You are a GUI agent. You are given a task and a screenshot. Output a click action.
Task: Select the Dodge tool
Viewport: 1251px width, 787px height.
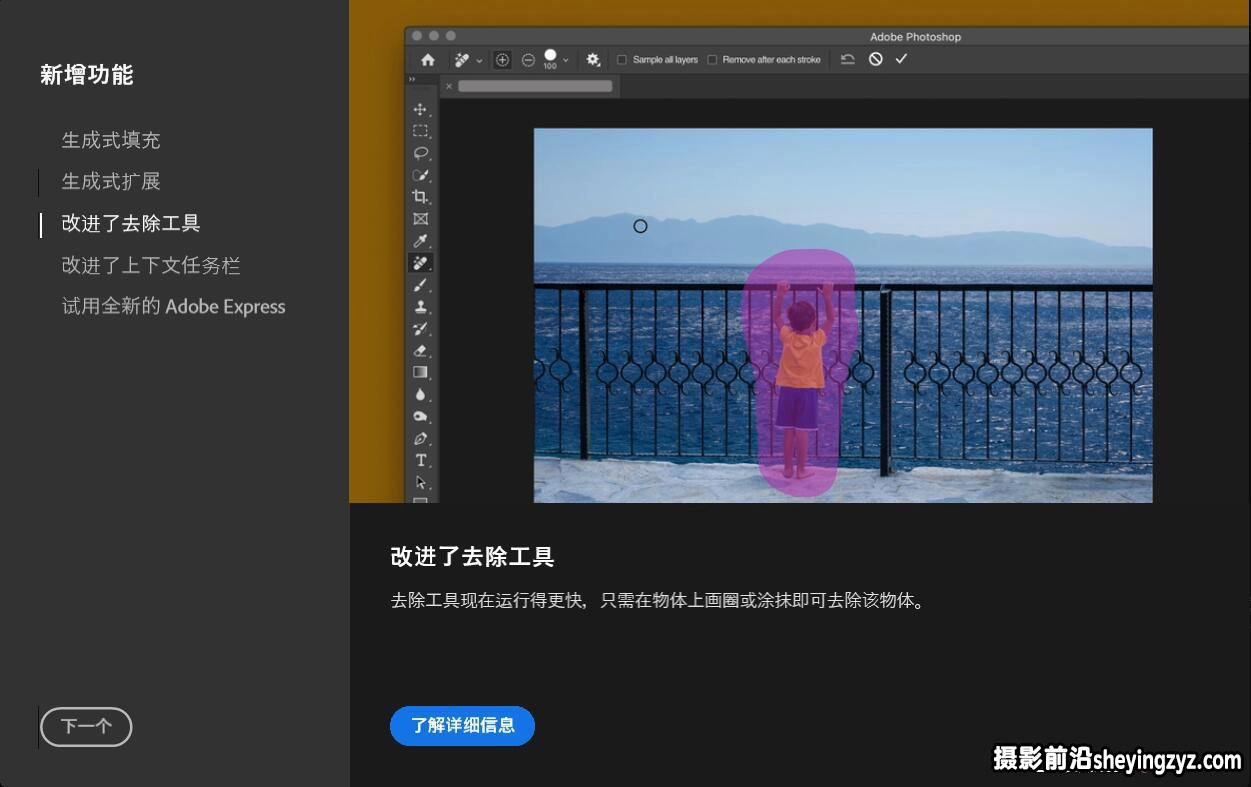[420, 416]
